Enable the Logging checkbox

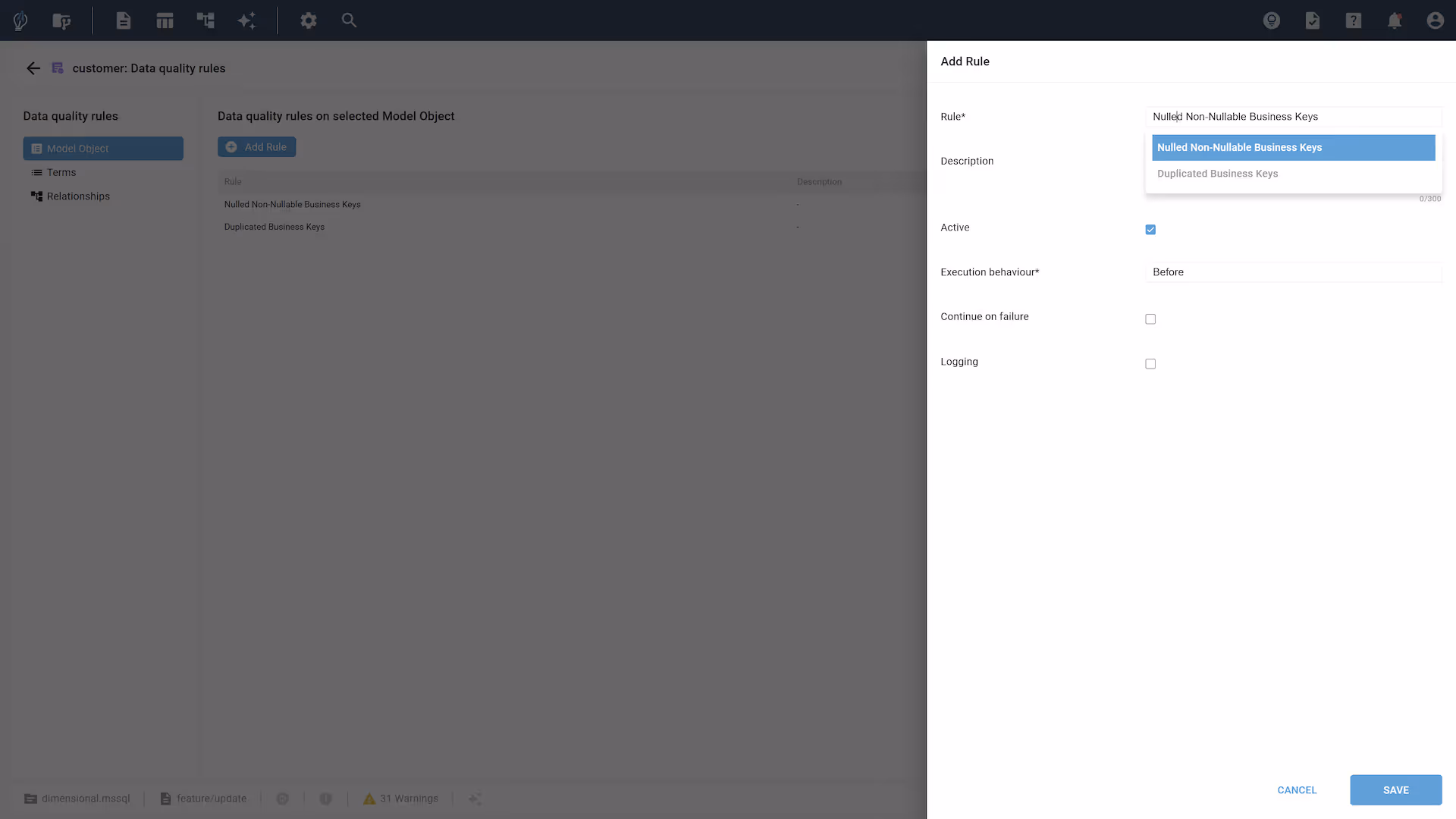pos(1150,364)
